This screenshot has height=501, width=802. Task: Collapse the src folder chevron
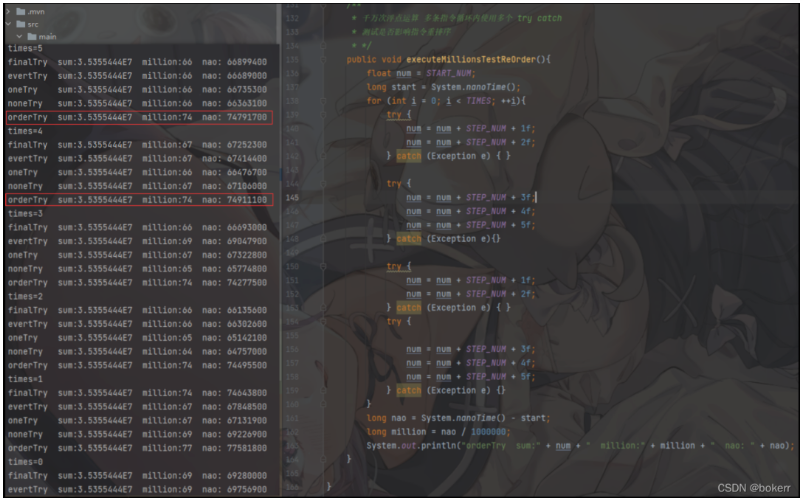coord(8,24)
